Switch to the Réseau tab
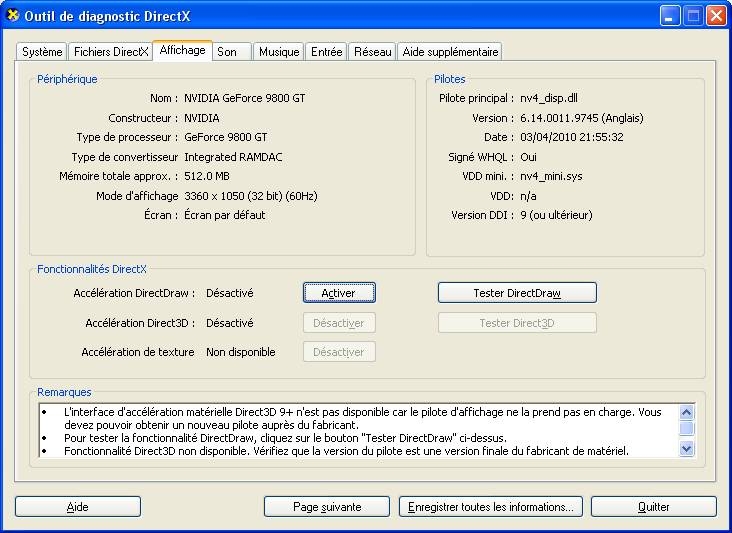Image resolution: width=732 pixels, height=533 pixels. tap(372, 52)
